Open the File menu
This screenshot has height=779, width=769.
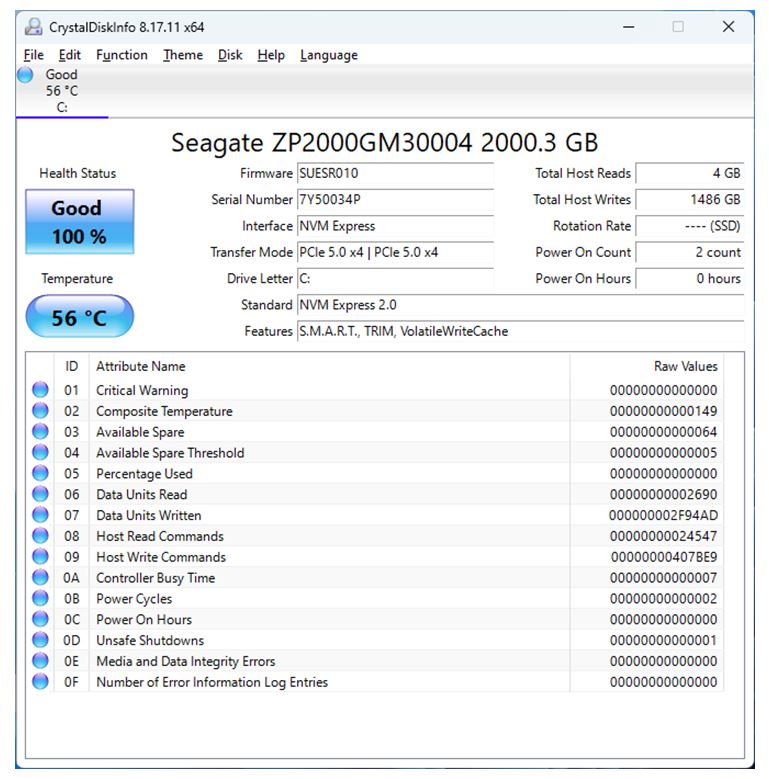(x=34, y=55)
